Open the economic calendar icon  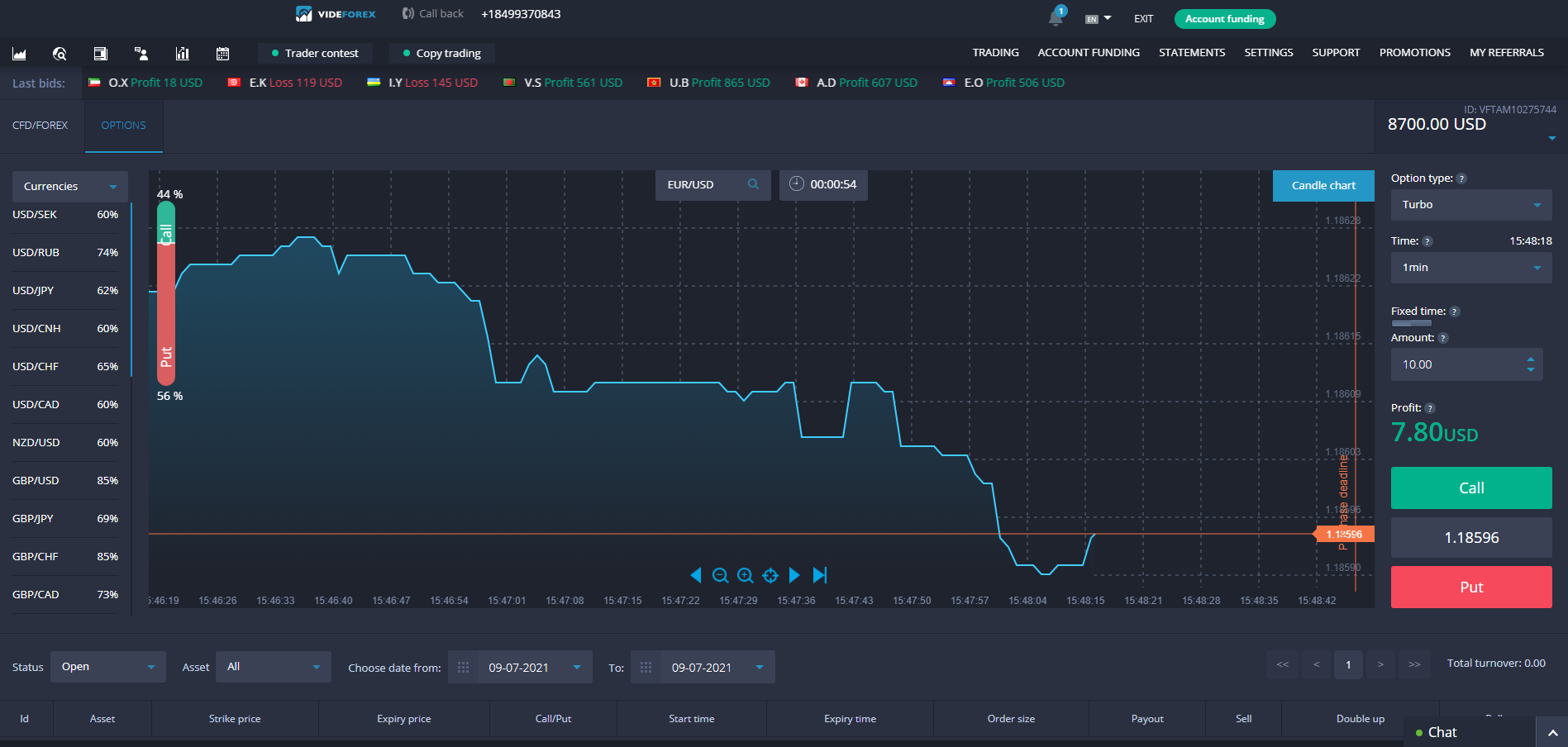coord(222,54)
